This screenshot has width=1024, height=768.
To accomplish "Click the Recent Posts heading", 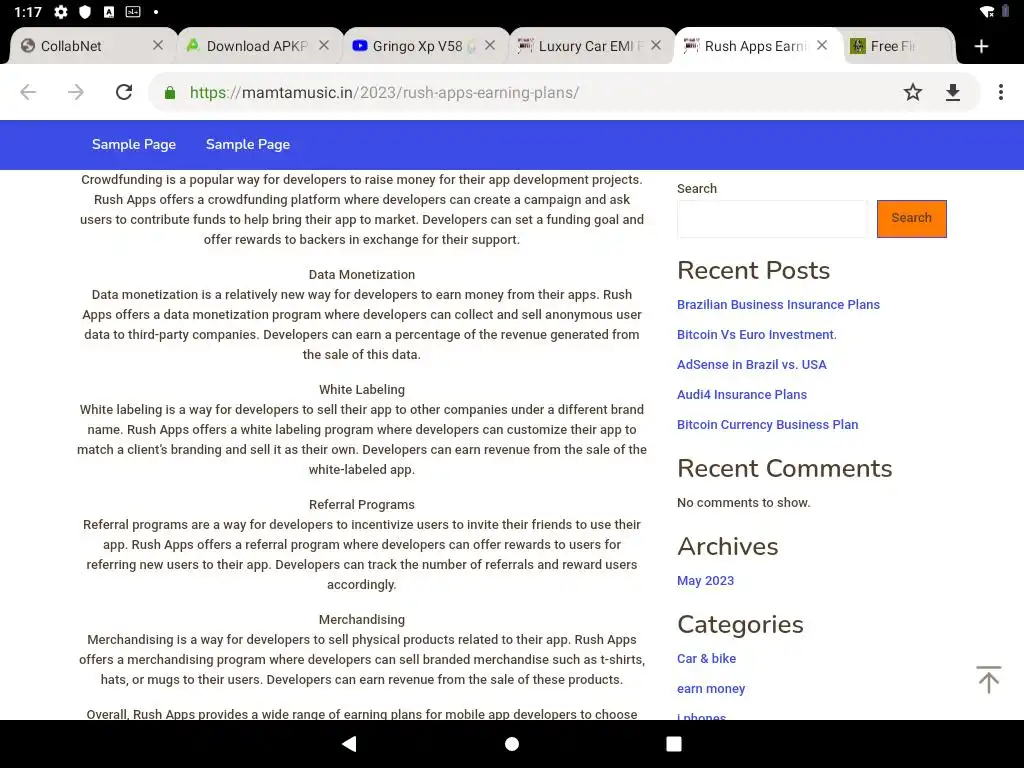I will coord(753,270).
